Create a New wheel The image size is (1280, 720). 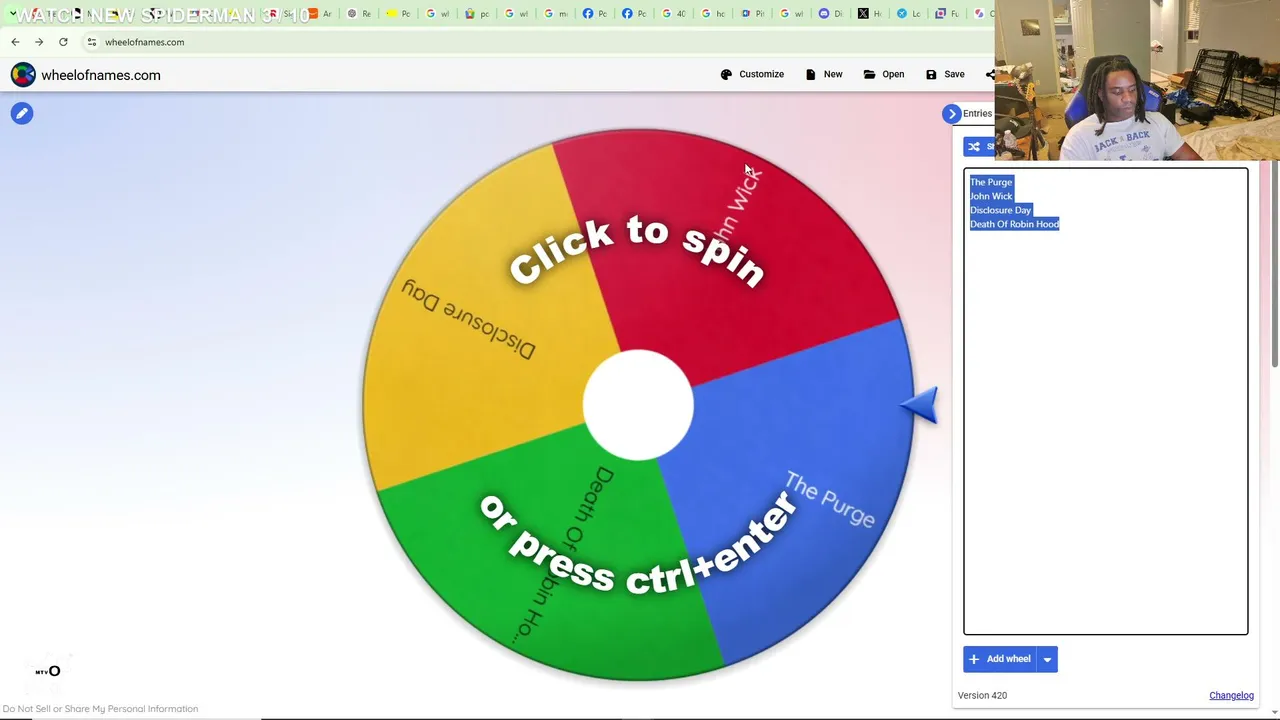click(824, 74)
